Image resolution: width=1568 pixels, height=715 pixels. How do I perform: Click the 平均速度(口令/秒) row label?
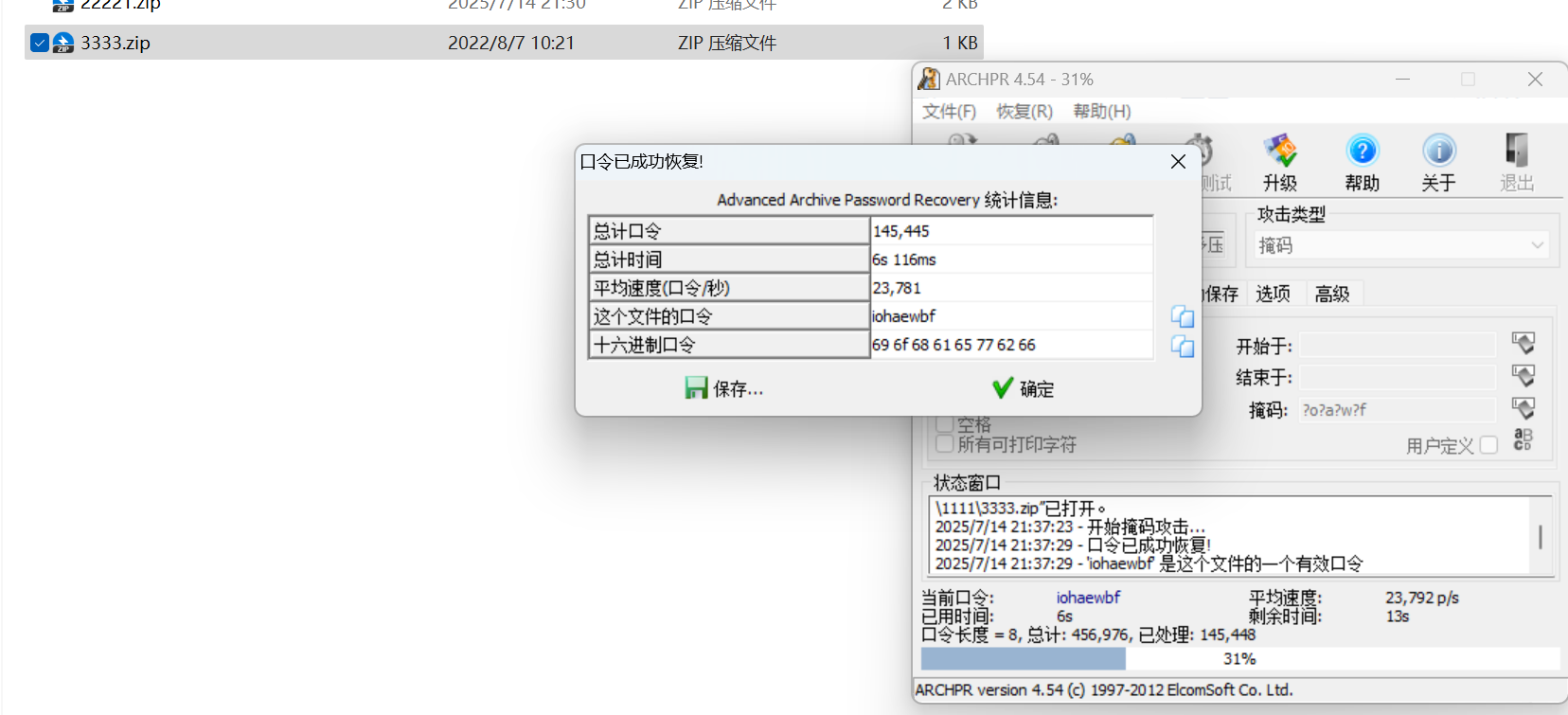(x=729, y=288)
